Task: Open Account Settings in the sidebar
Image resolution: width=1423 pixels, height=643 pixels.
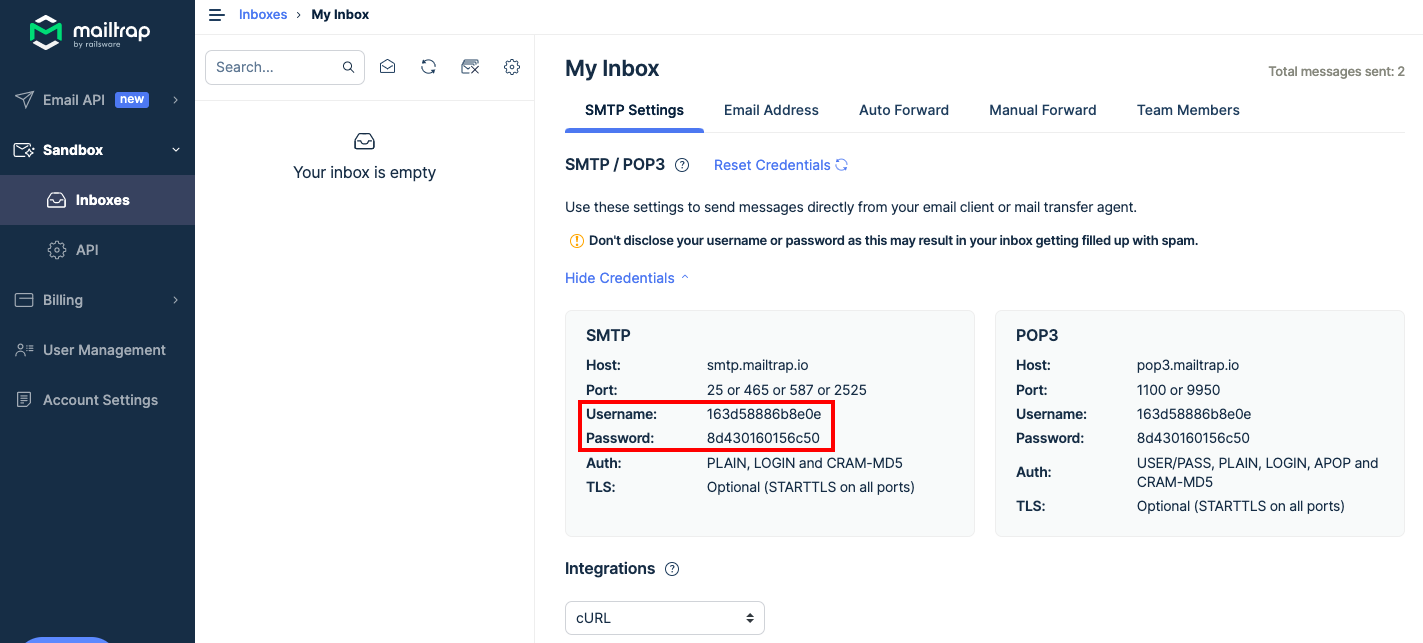Action: (97, 400)
